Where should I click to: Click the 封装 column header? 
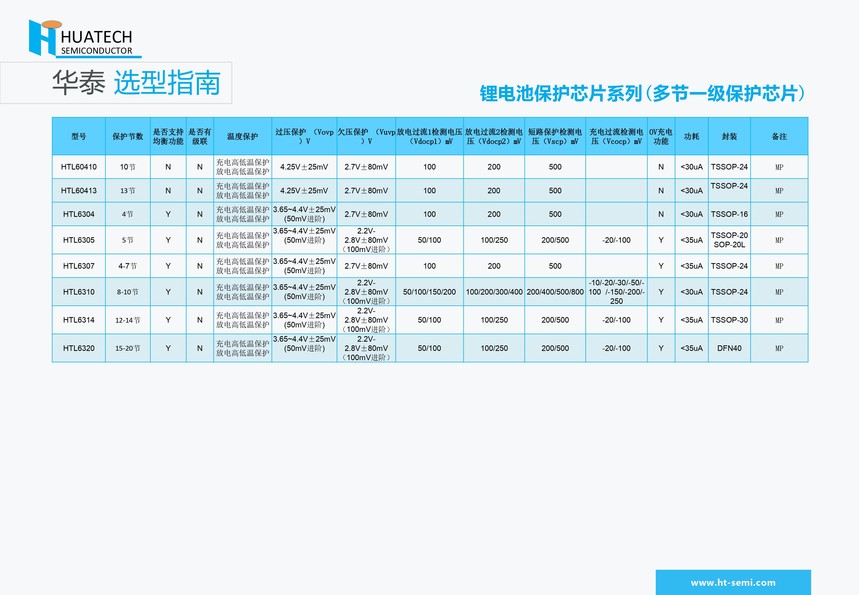pos(729,136)
